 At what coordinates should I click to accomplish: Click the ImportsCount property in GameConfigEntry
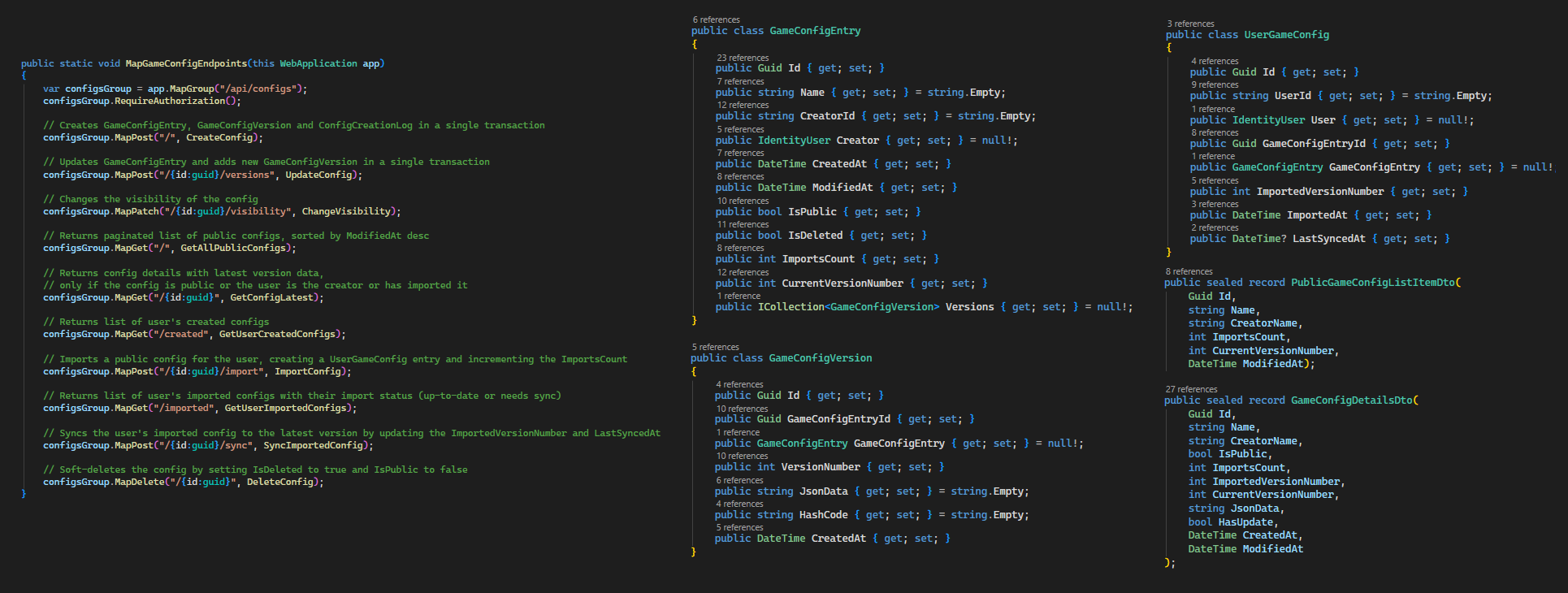tap(818, 259)
